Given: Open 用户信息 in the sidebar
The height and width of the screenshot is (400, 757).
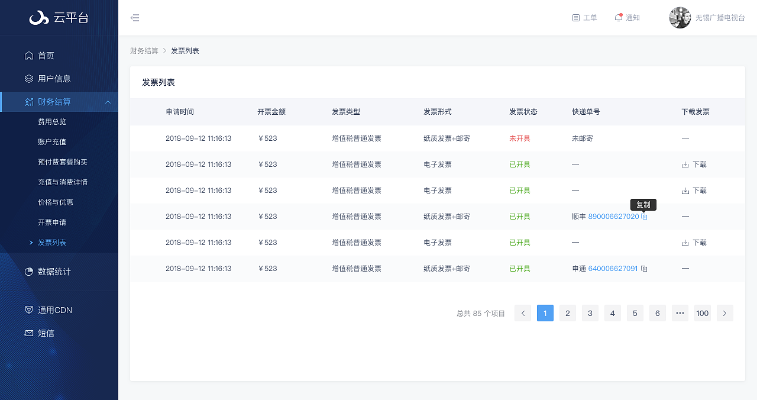Looking at the screenshot, I should pyautogui.click(x=54, y=78).
